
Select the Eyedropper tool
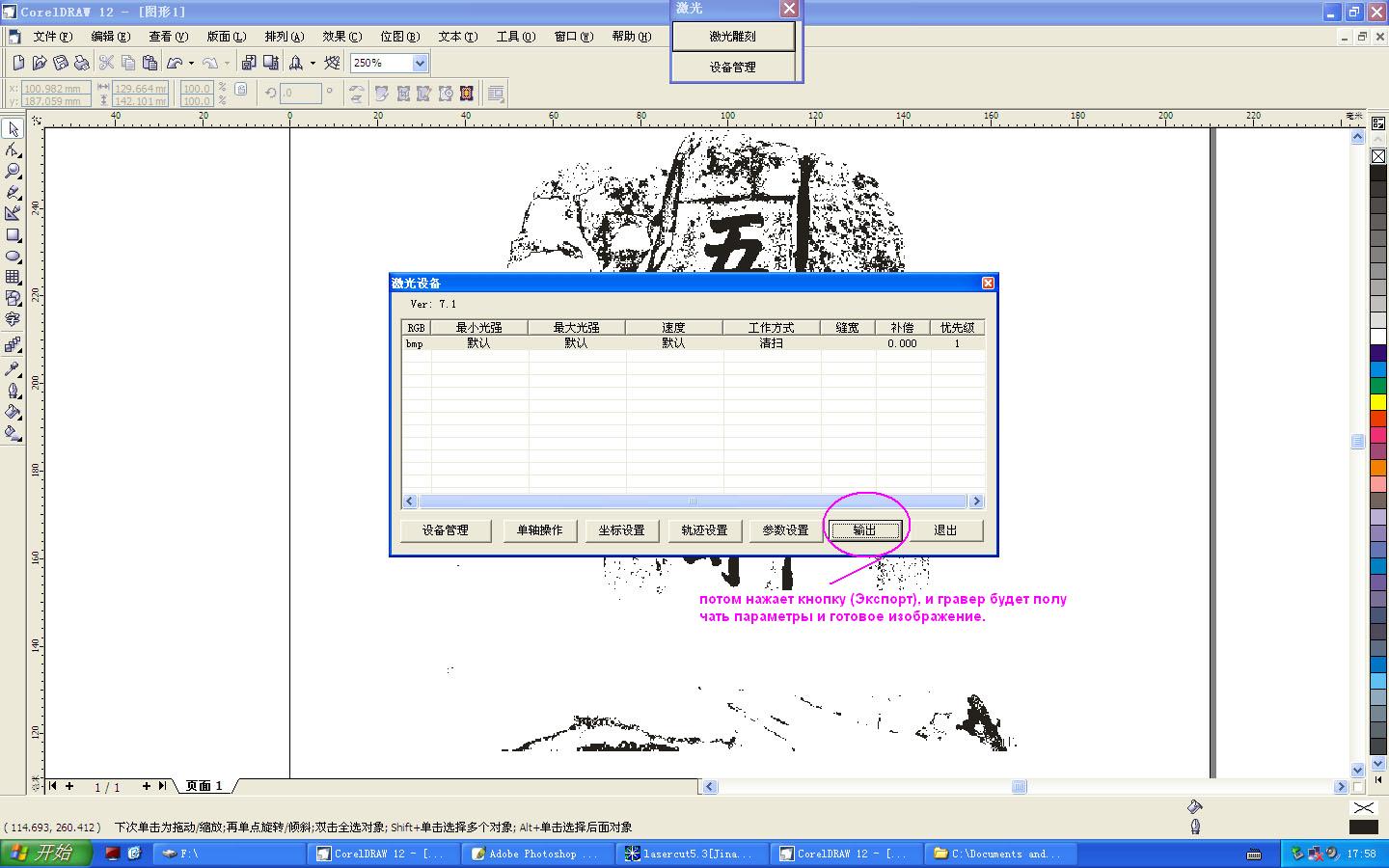point(13,368)
